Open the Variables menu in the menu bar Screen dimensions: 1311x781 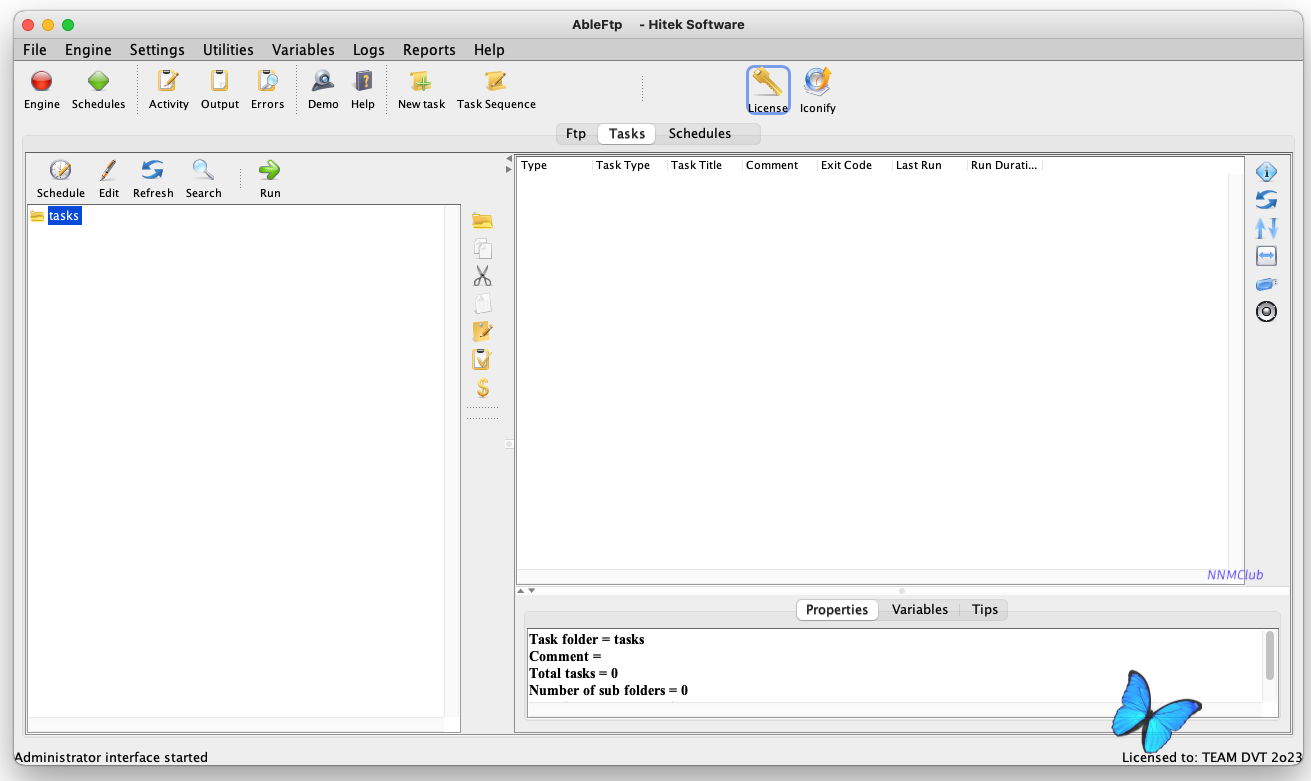tap(303, 50)
